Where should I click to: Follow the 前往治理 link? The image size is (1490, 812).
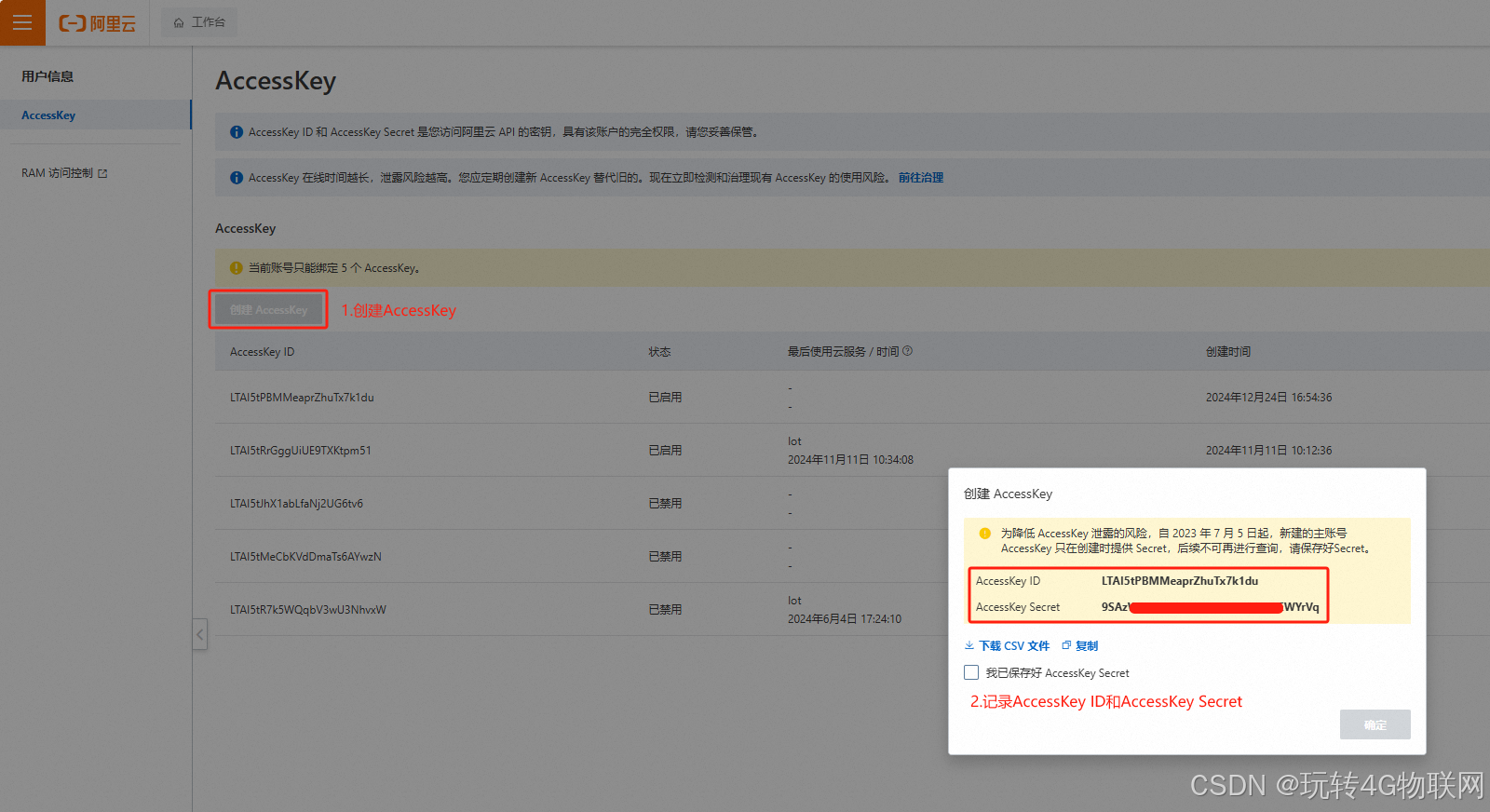921,178
